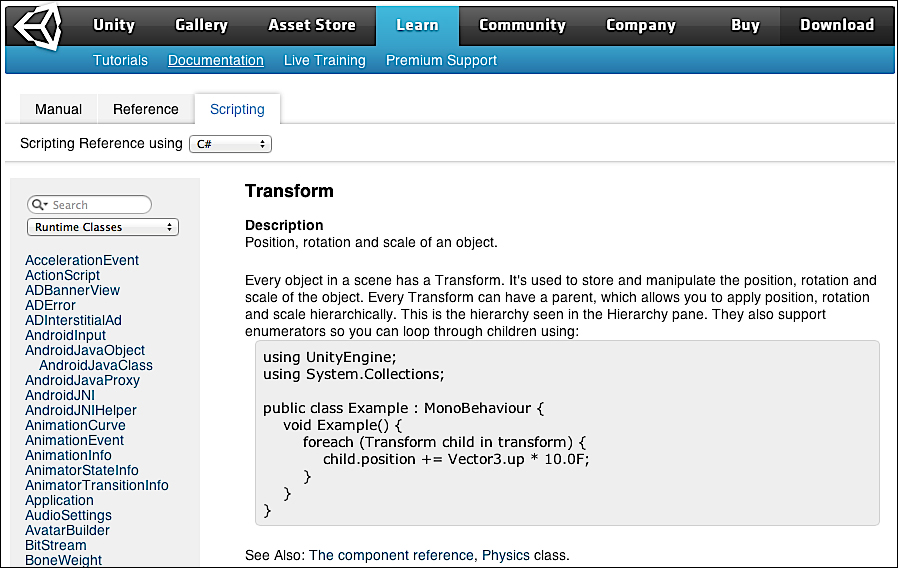Image resolution: width=898 pixels, height=568 pixels.
Task: Follow The component reference link
Action: click(391, 555)
